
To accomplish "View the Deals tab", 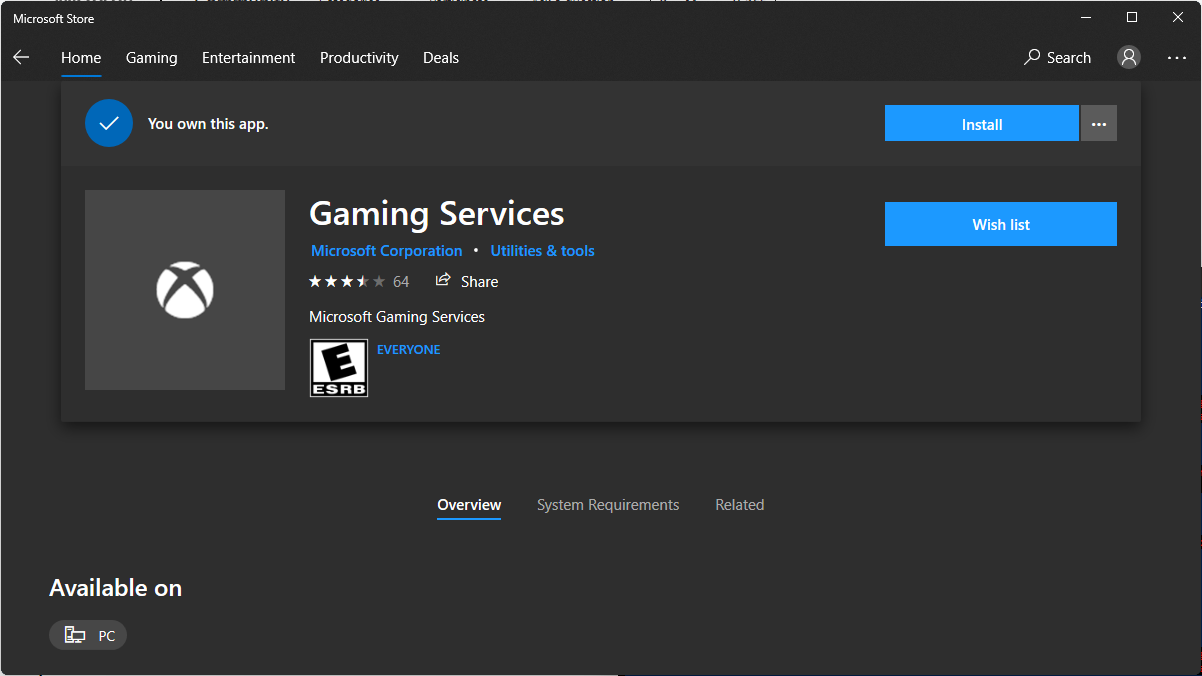I will point(441,58).
